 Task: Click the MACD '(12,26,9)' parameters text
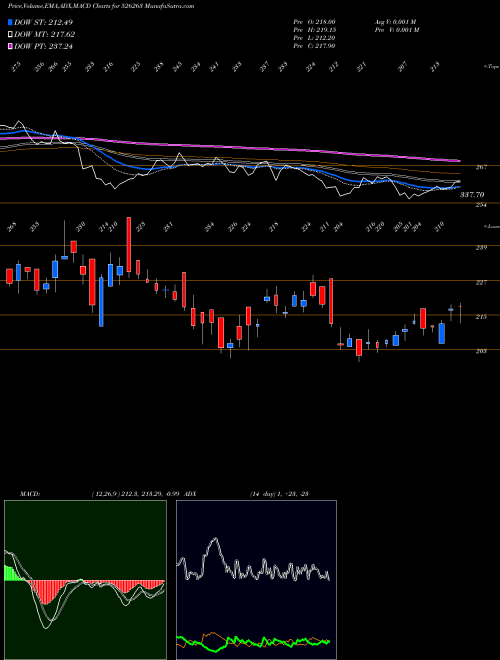pyautogui.click(x=106, y=494)
